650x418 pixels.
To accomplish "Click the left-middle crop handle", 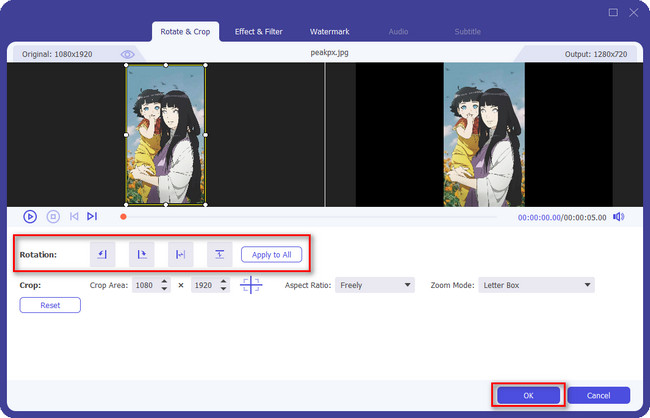I will tap(126, 135).
